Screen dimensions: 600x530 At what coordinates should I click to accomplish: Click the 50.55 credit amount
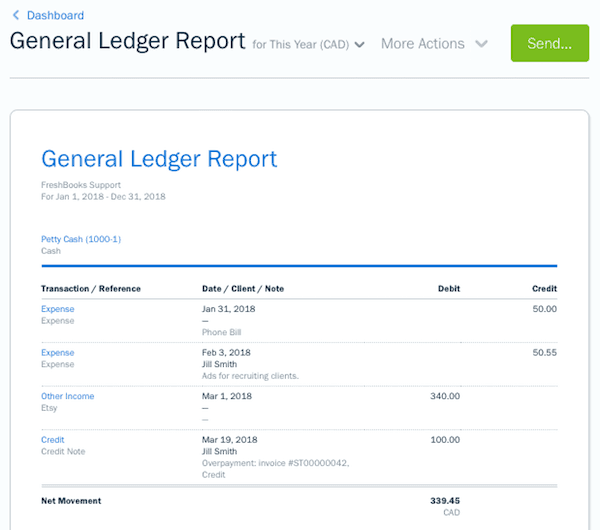click(544, 353)
